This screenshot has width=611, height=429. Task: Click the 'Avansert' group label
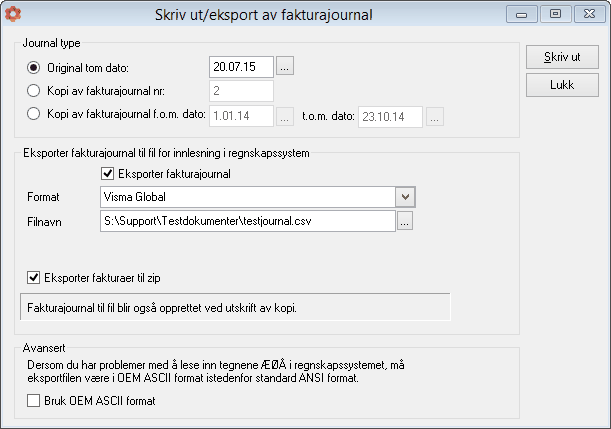click(44, 348)
